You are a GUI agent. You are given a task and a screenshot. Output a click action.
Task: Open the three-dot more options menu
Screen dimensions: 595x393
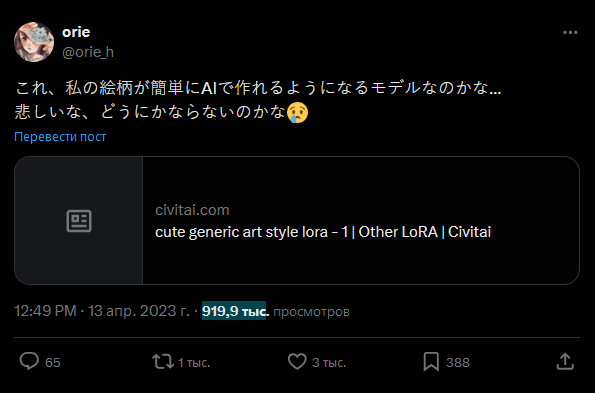[x=570, y=33]
